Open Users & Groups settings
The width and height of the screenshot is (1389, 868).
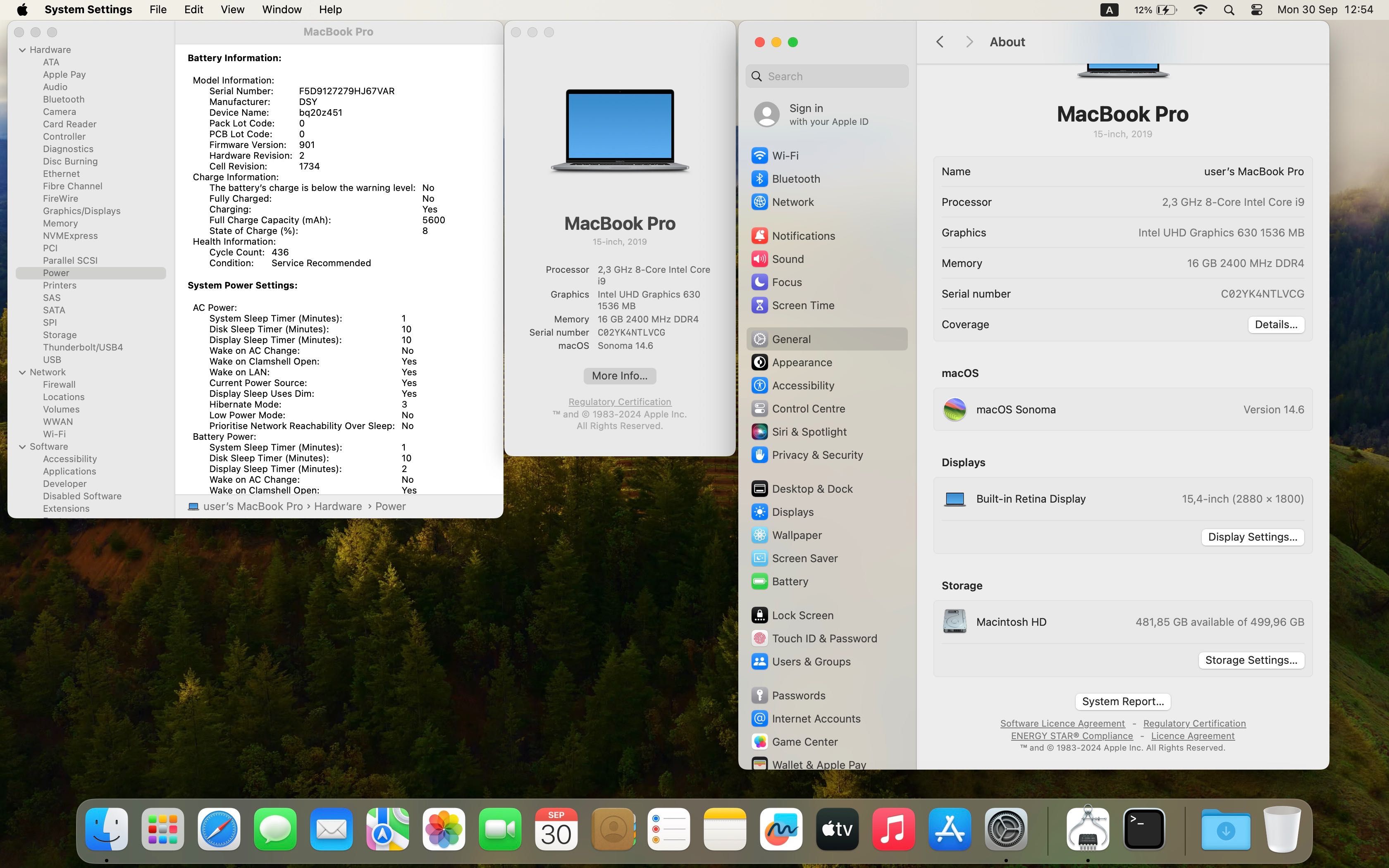[826, 661]
